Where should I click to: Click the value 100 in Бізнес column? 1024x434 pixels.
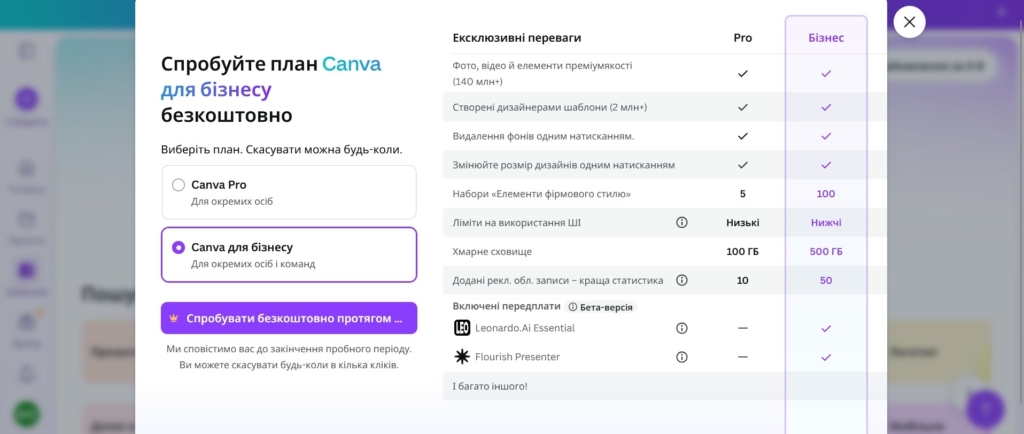[826, 194]
